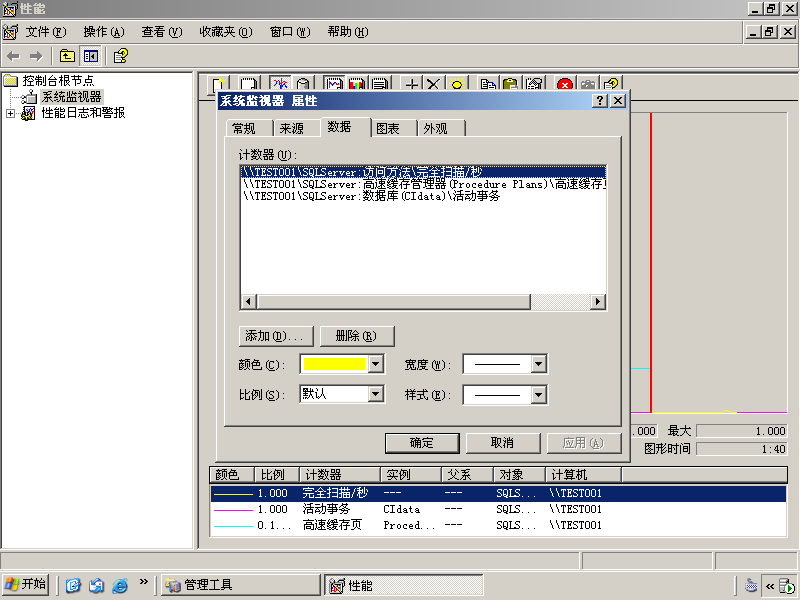800x600 pixels.
Task: Open the 窗口(W) menu
Action: 290,32
